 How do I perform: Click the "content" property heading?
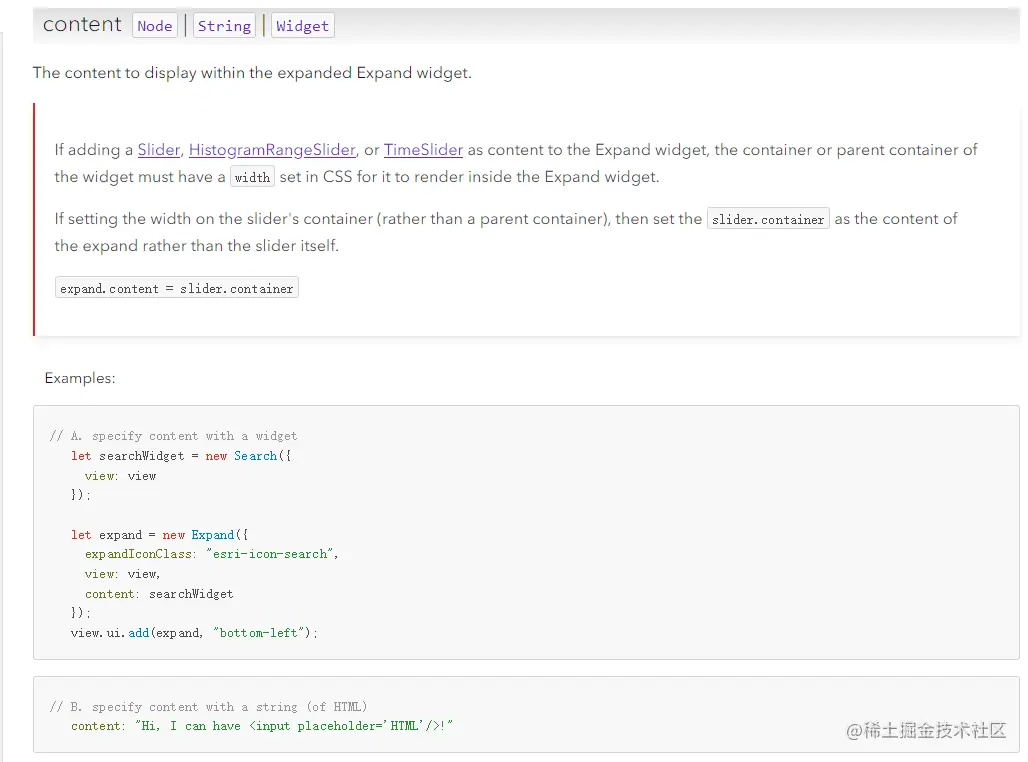[82, 25]
